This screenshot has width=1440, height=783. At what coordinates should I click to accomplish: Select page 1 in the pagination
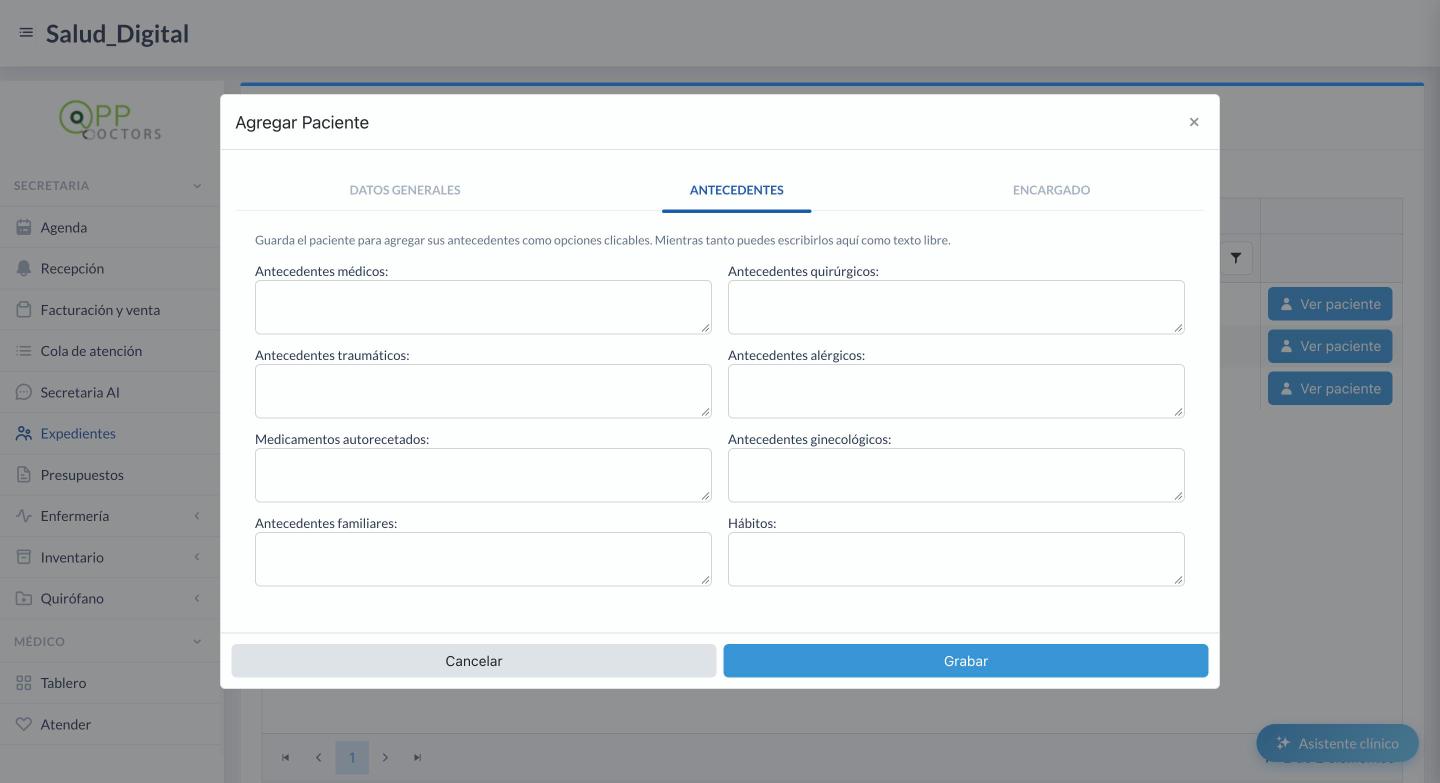352,757
